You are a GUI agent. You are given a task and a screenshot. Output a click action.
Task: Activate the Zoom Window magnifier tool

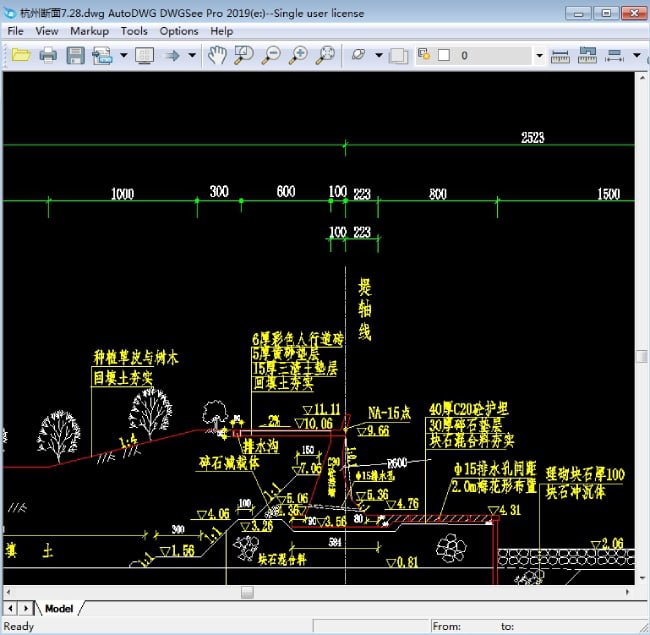pos(243,56)
